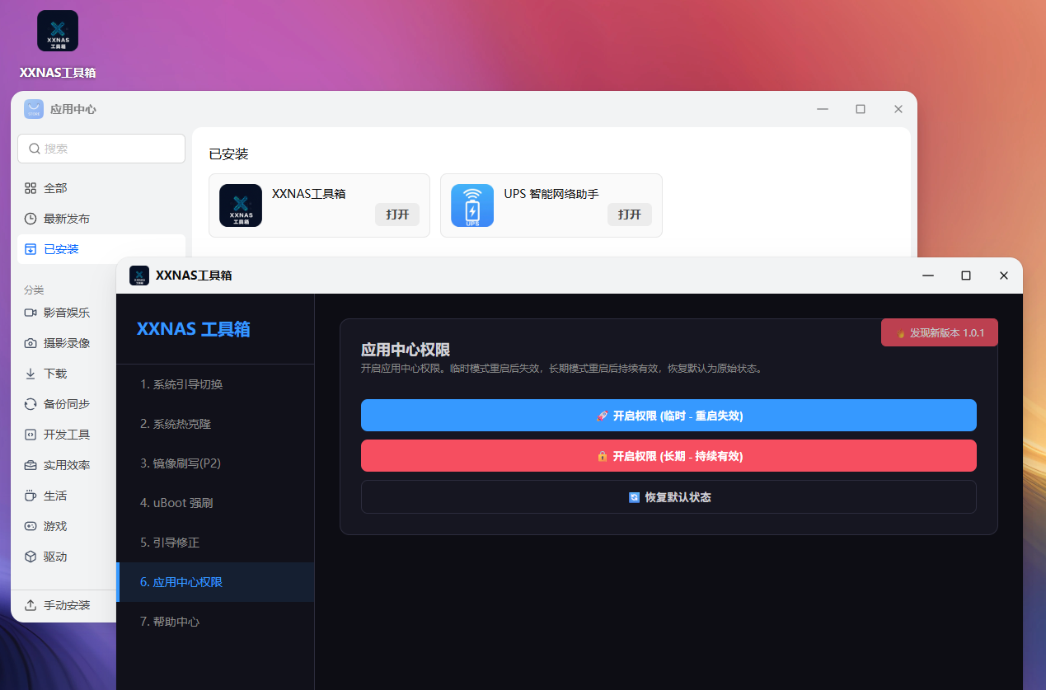Screen dimensions: 1046x690
Task: Click 手动安装 at sidebar bottom
Action: (x=66, y=605)
